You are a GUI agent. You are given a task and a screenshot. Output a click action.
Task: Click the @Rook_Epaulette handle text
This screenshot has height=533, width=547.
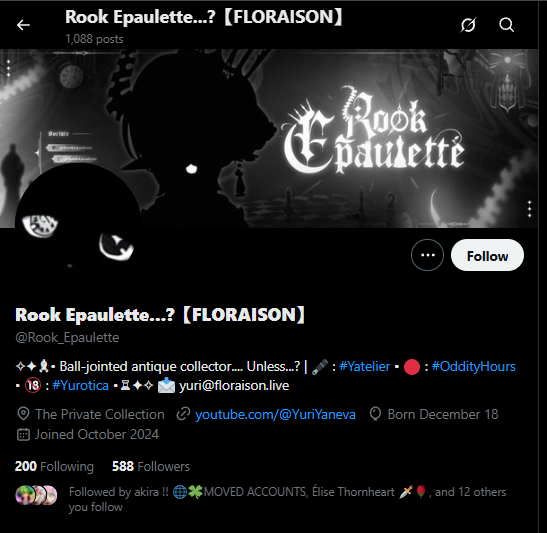click(67, 337)
